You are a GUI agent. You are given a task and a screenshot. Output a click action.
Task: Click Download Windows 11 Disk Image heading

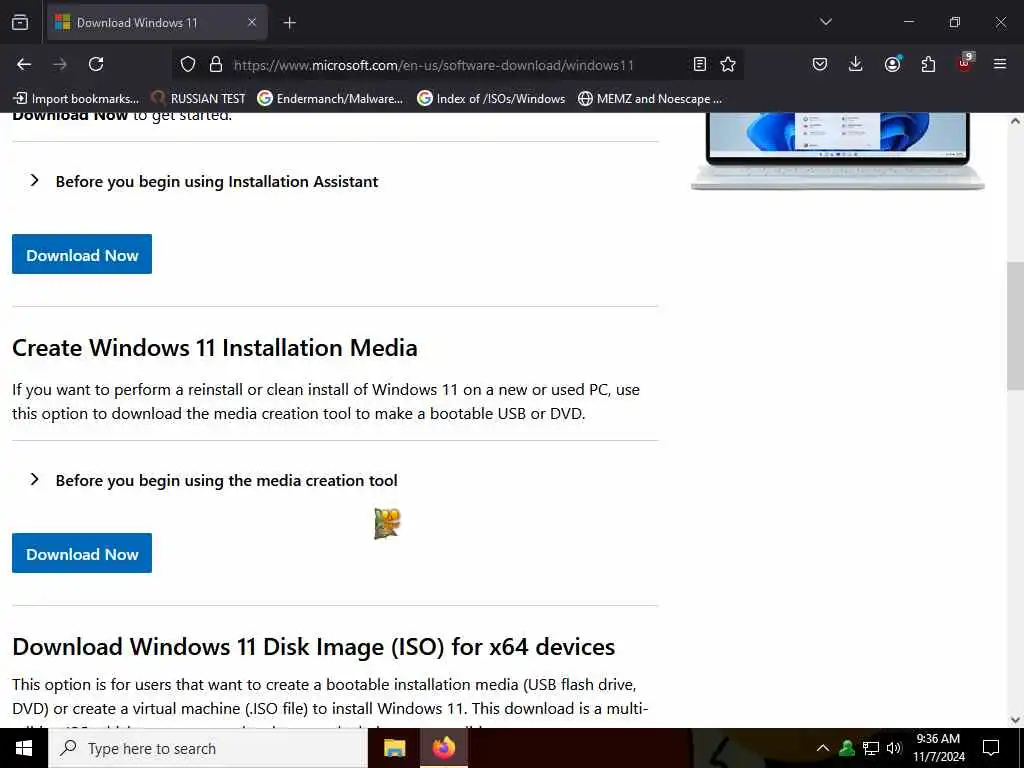tap(313, 647)
